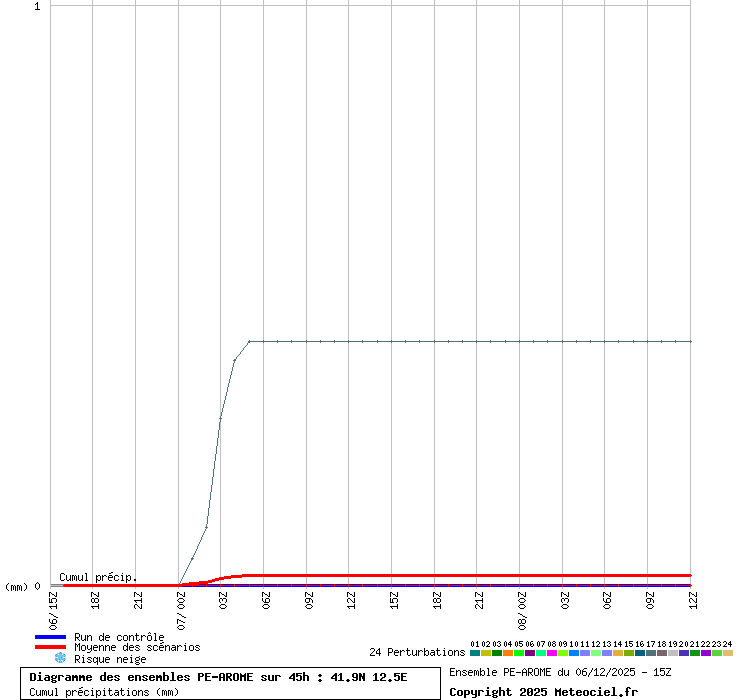The height and width of the screenshot is (700, 740).
Task: Click the 24 Perturbations label
Action: pos(417,652)
